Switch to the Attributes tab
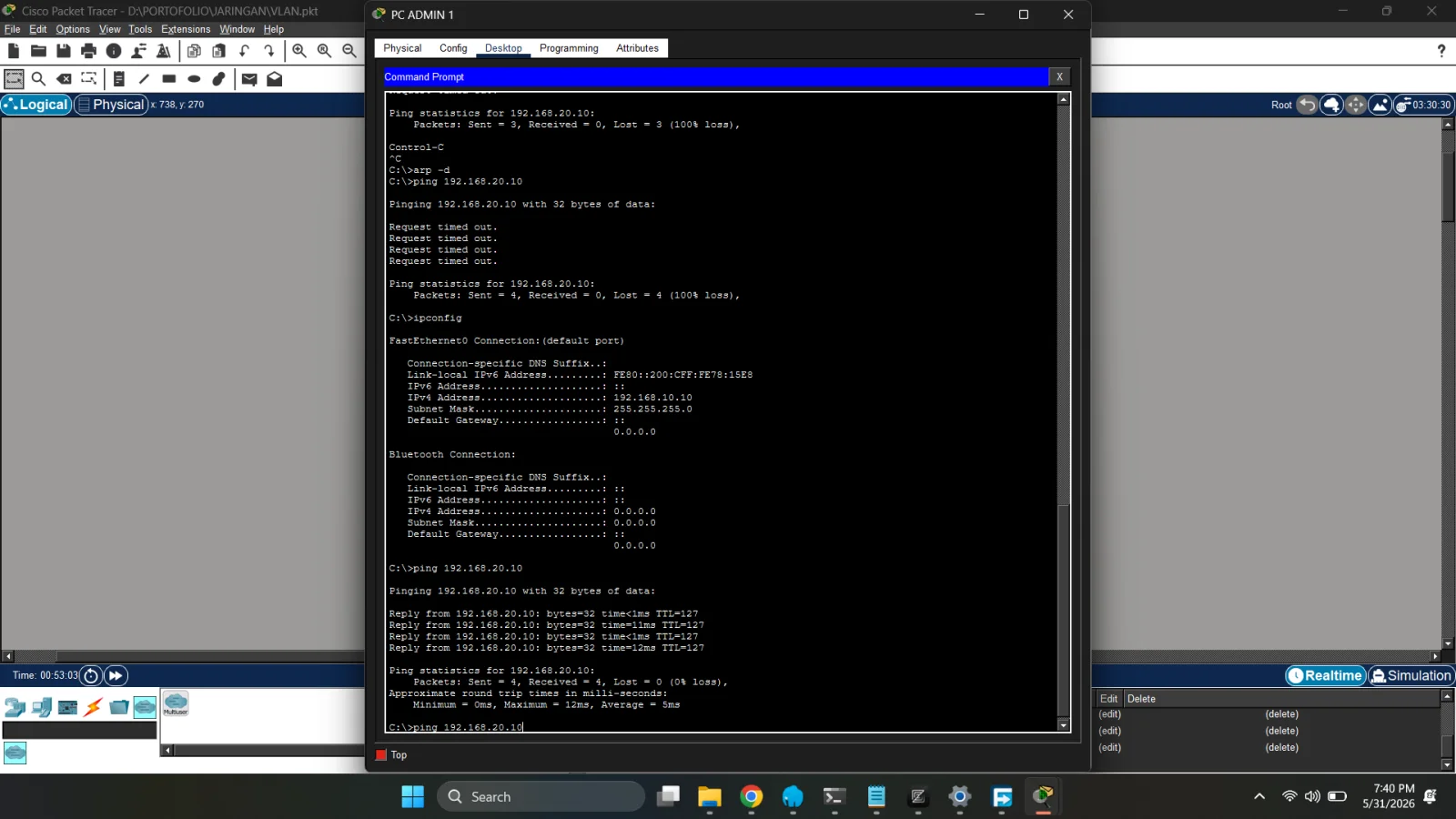Viewport: 1456px width, 819px height. tap(637, 48)
